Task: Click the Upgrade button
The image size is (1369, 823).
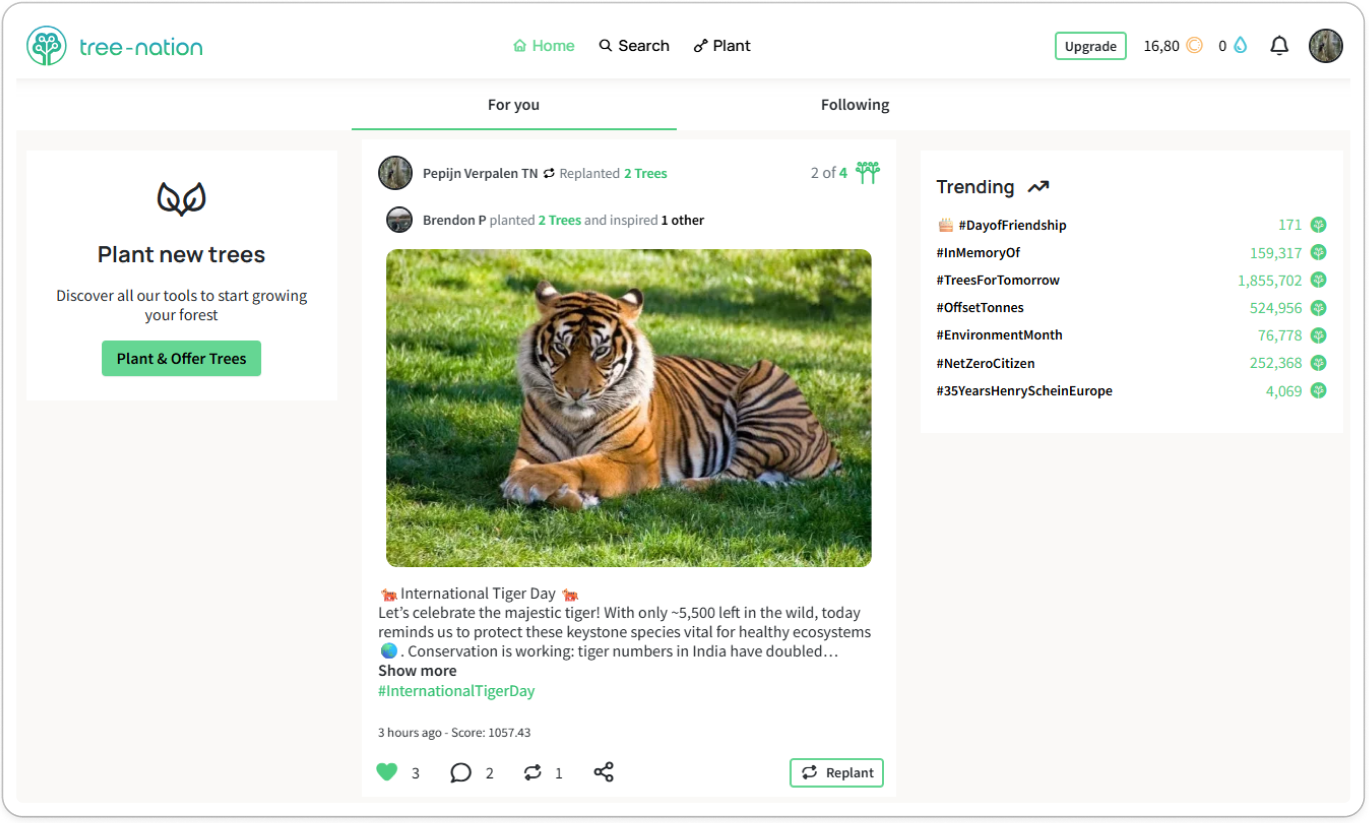Action: click(1090, 46)
